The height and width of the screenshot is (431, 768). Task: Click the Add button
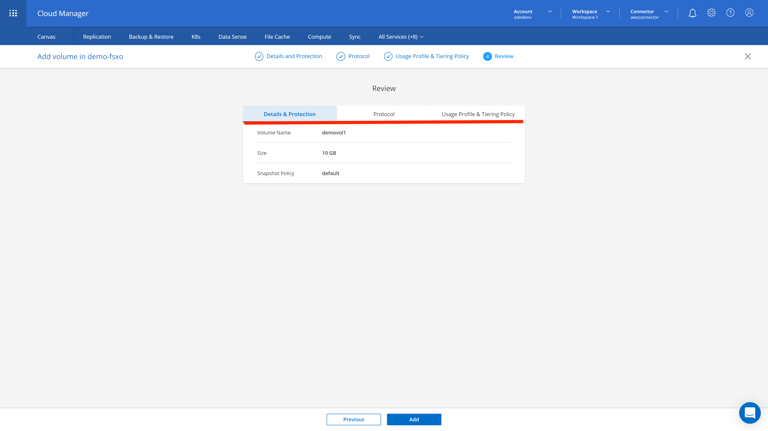coord(414,419)
